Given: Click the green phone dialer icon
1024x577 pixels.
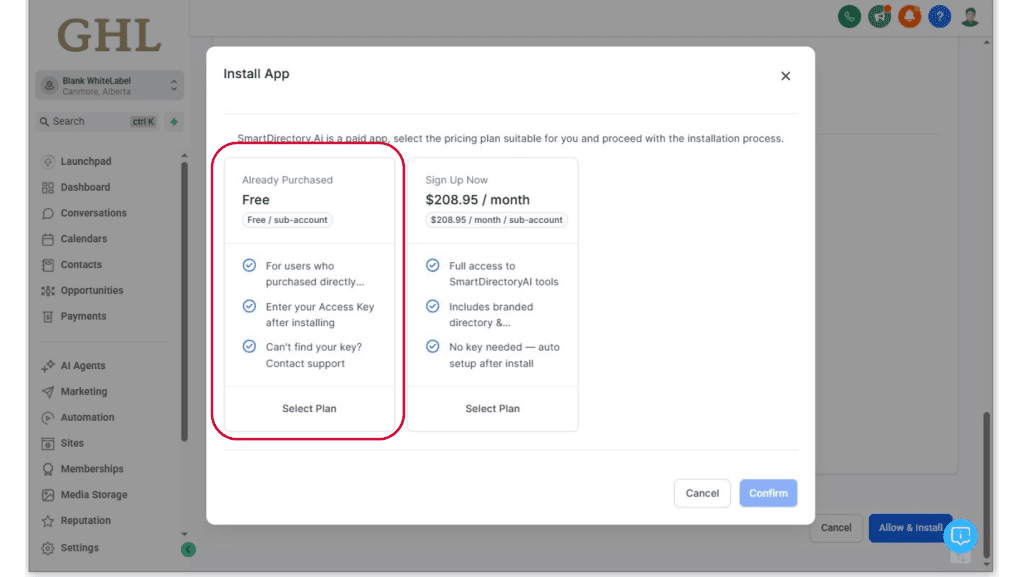Looking at the screenshot, I should pyautogui.click(x=849, y=16).
